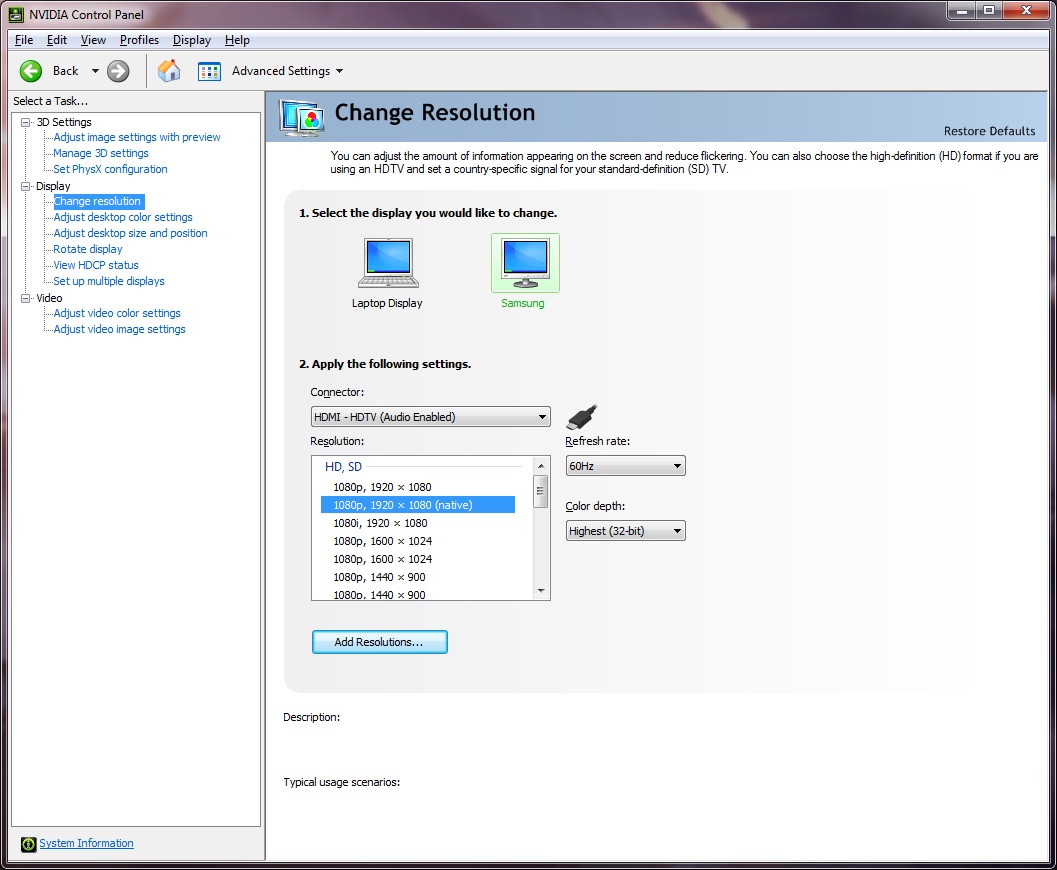Open the Profiles menu
The width and height of the screenshot is (1057, 870).
tap(140, 40)
